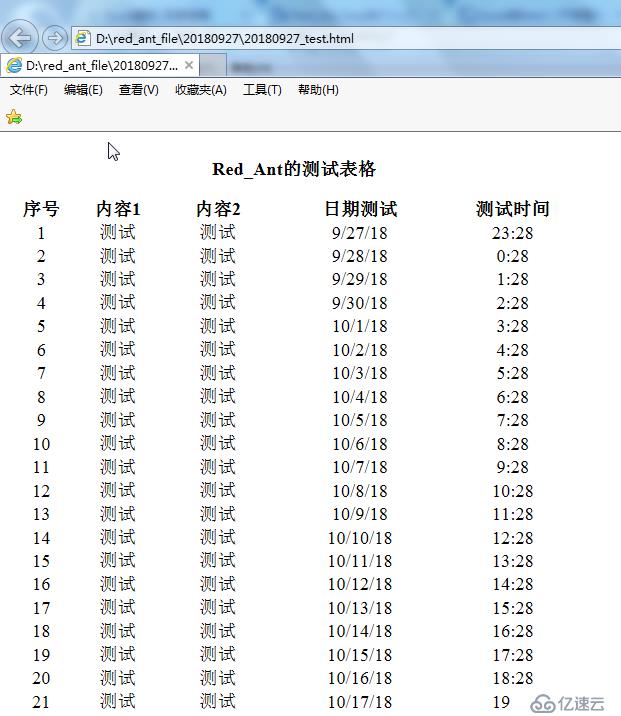
Task: Click the date cell 9/28/18
Action: pyautogui.click(x=360, y=256)
